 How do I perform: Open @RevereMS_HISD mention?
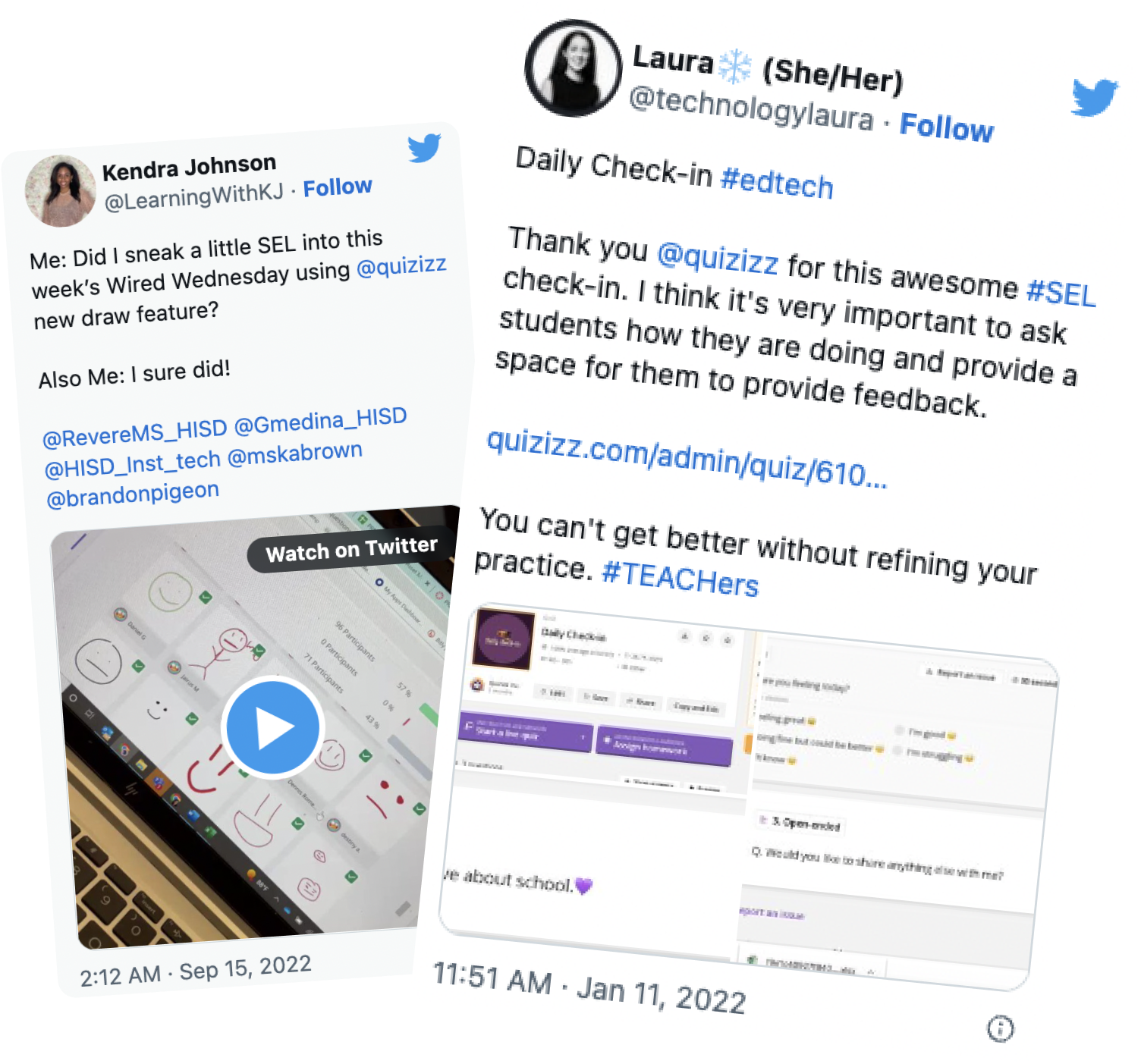[x=135, y=433]
